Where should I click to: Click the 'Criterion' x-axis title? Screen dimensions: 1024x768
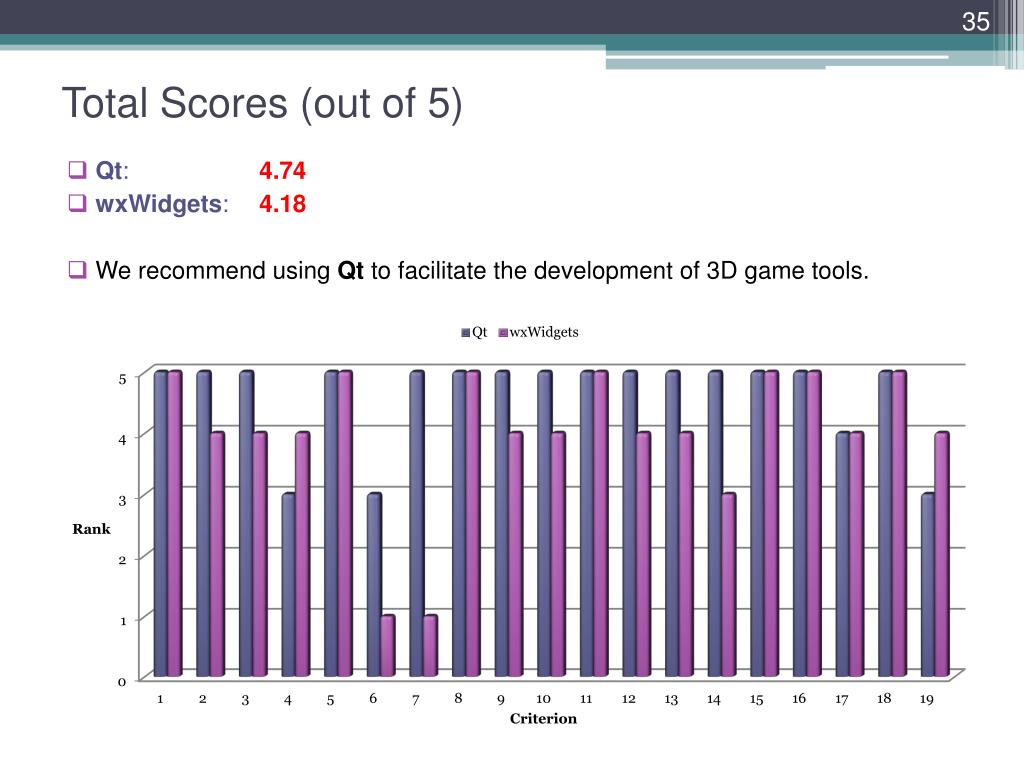543,718
